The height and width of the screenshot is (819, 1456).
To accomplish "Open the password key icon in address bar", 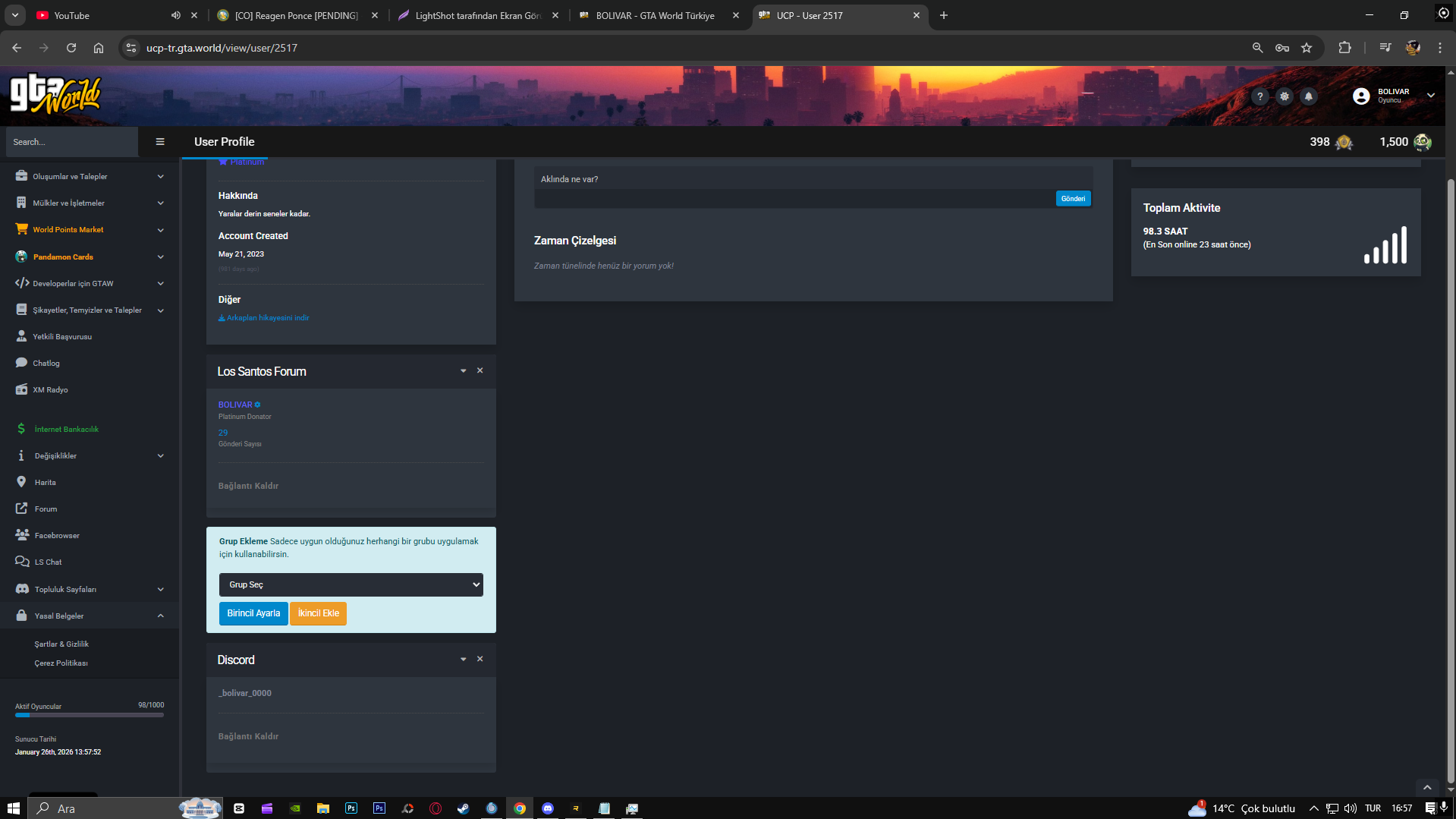I will [x=1282, y=48].
